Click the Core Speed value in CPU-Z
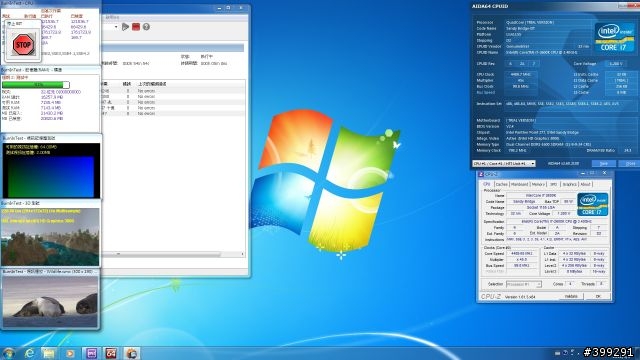 point(521,253)
